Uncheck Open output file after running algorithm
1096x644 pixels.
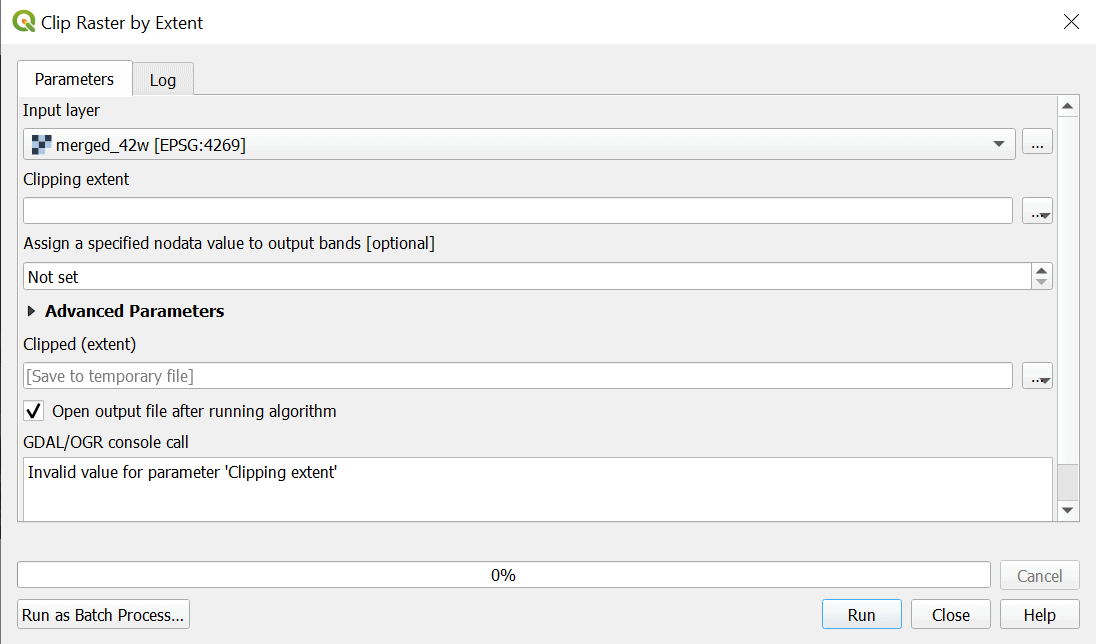pos(33,411)
